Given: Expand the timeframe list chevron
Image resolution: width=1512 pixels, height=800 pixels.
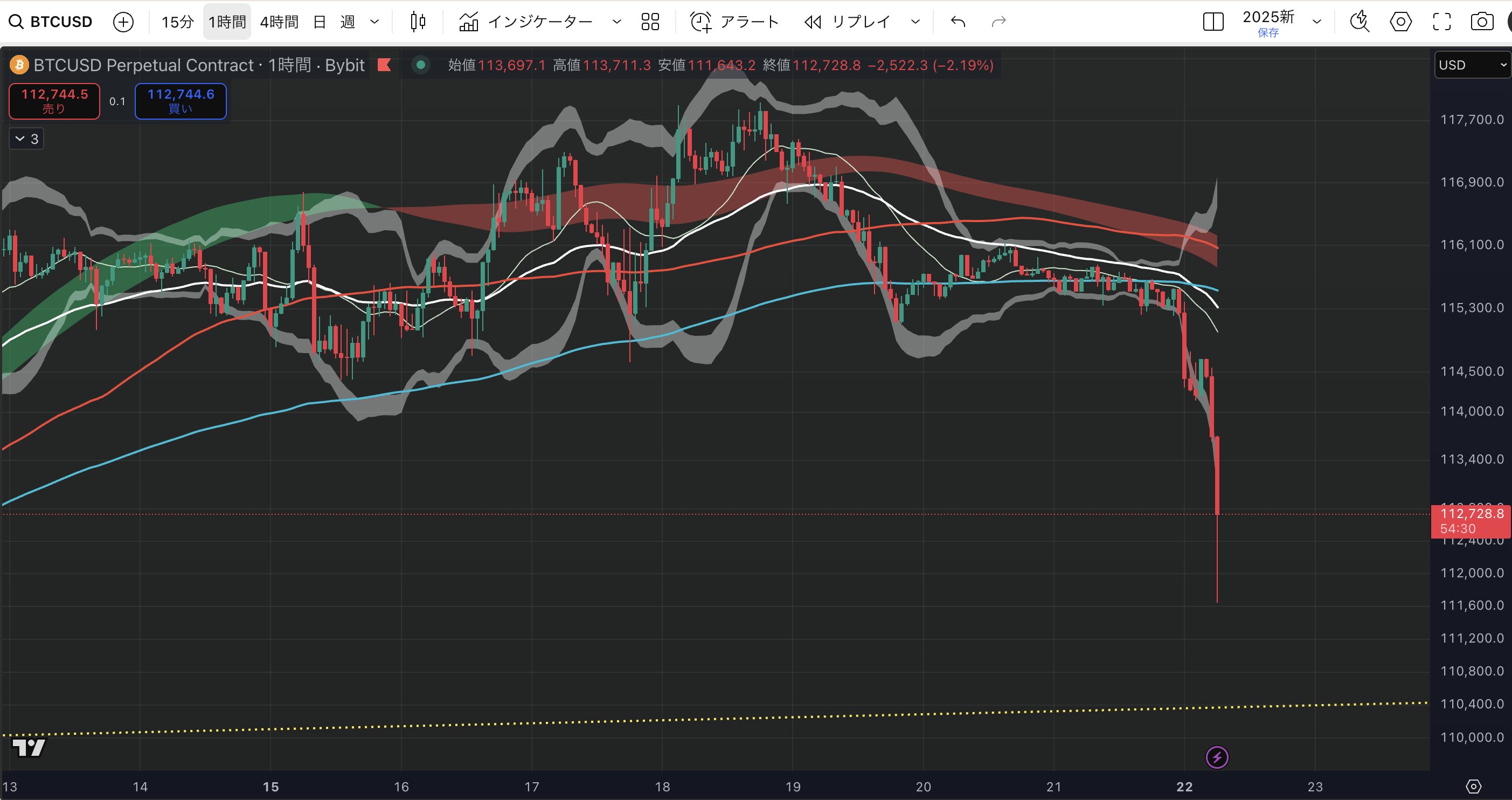Looking at the screenshot, I should (x=374, y=22).
